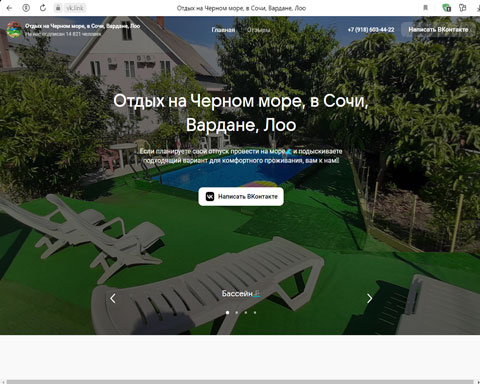Click the main hero heading text
This screenshot has height=384, width=480.
[241, 113]
